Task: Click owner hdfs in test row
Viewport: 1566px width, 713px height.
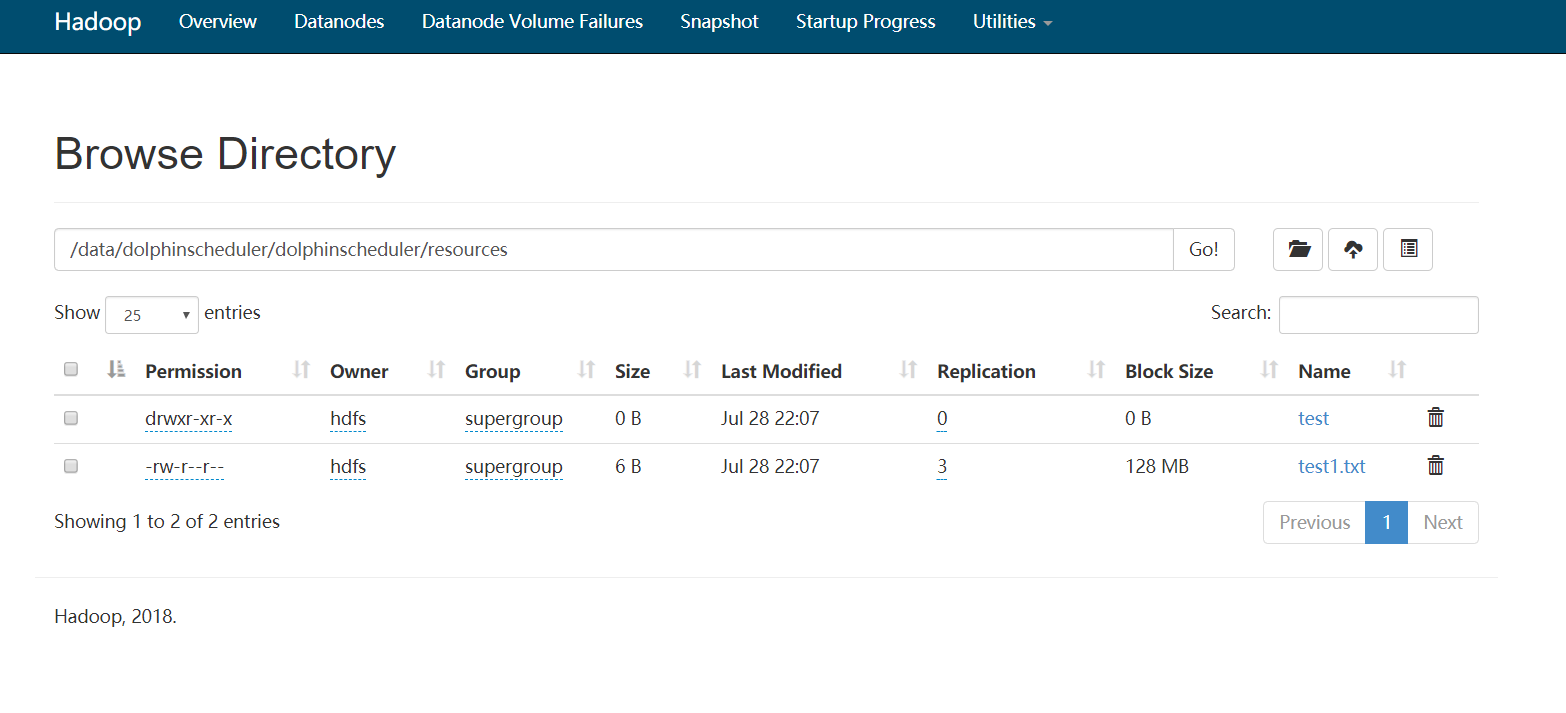Action: [348, 418]
